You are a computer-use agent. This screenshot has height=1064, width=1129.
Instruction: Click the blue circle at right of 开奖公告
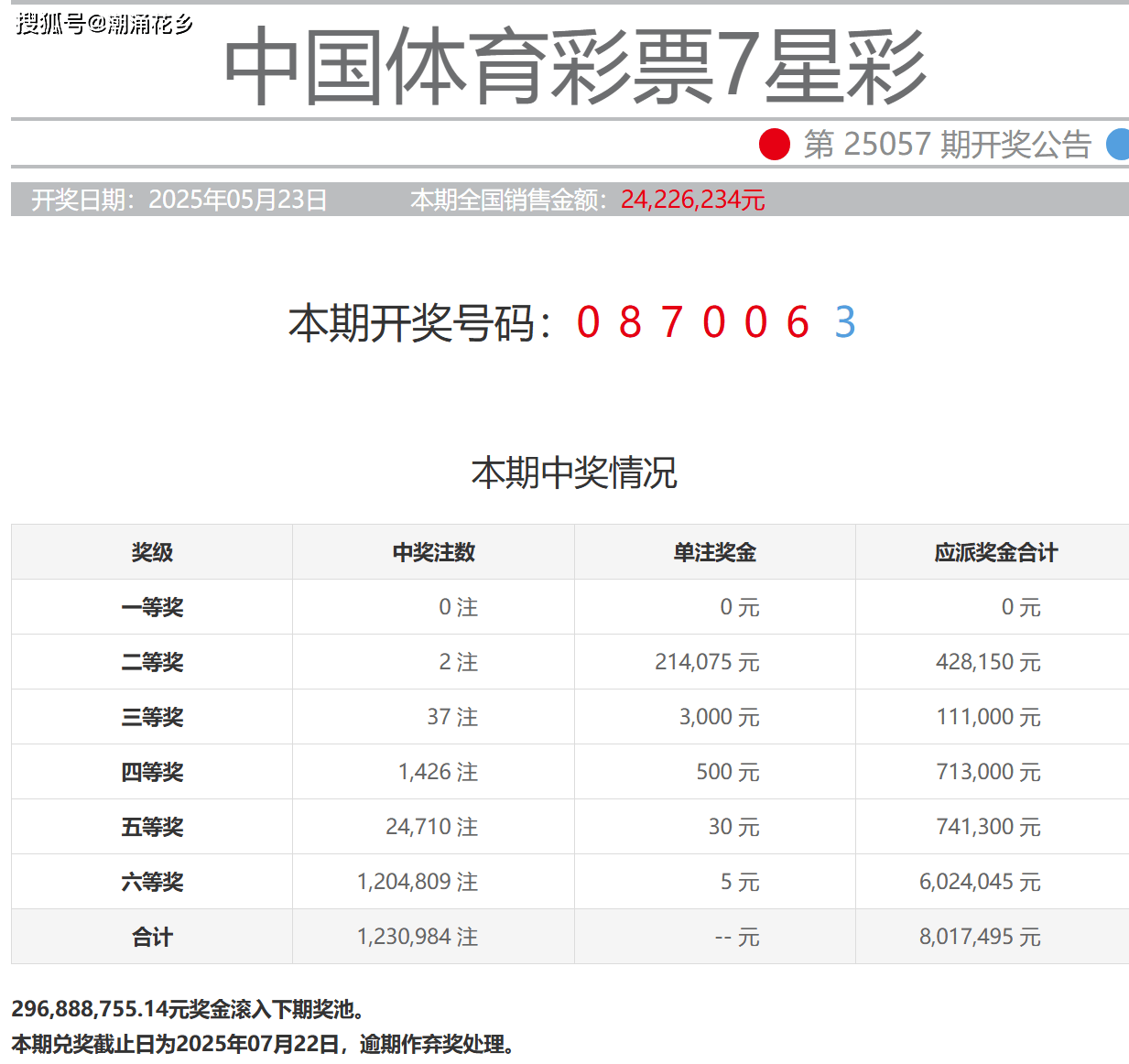[x=1118, y=145]
